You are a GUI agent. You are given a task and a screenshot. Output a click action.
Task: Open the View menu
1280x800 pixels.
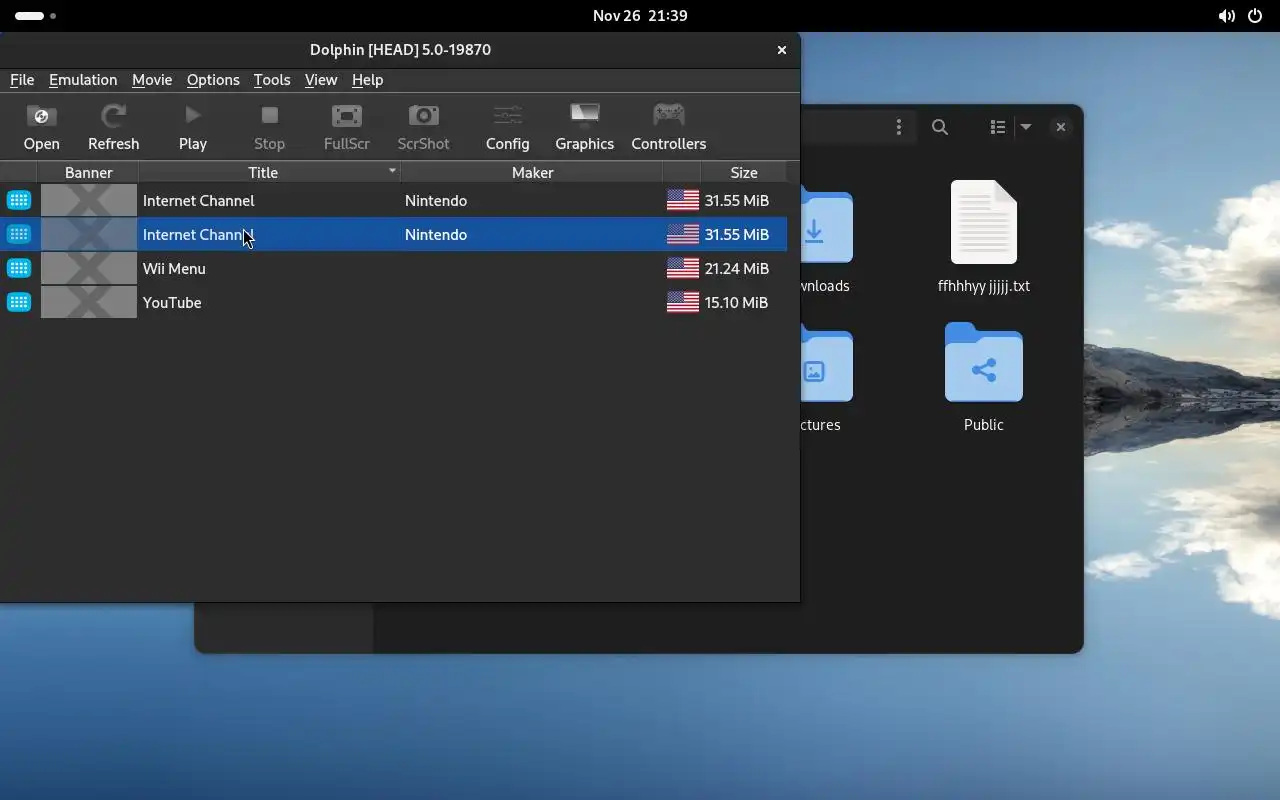321,80
